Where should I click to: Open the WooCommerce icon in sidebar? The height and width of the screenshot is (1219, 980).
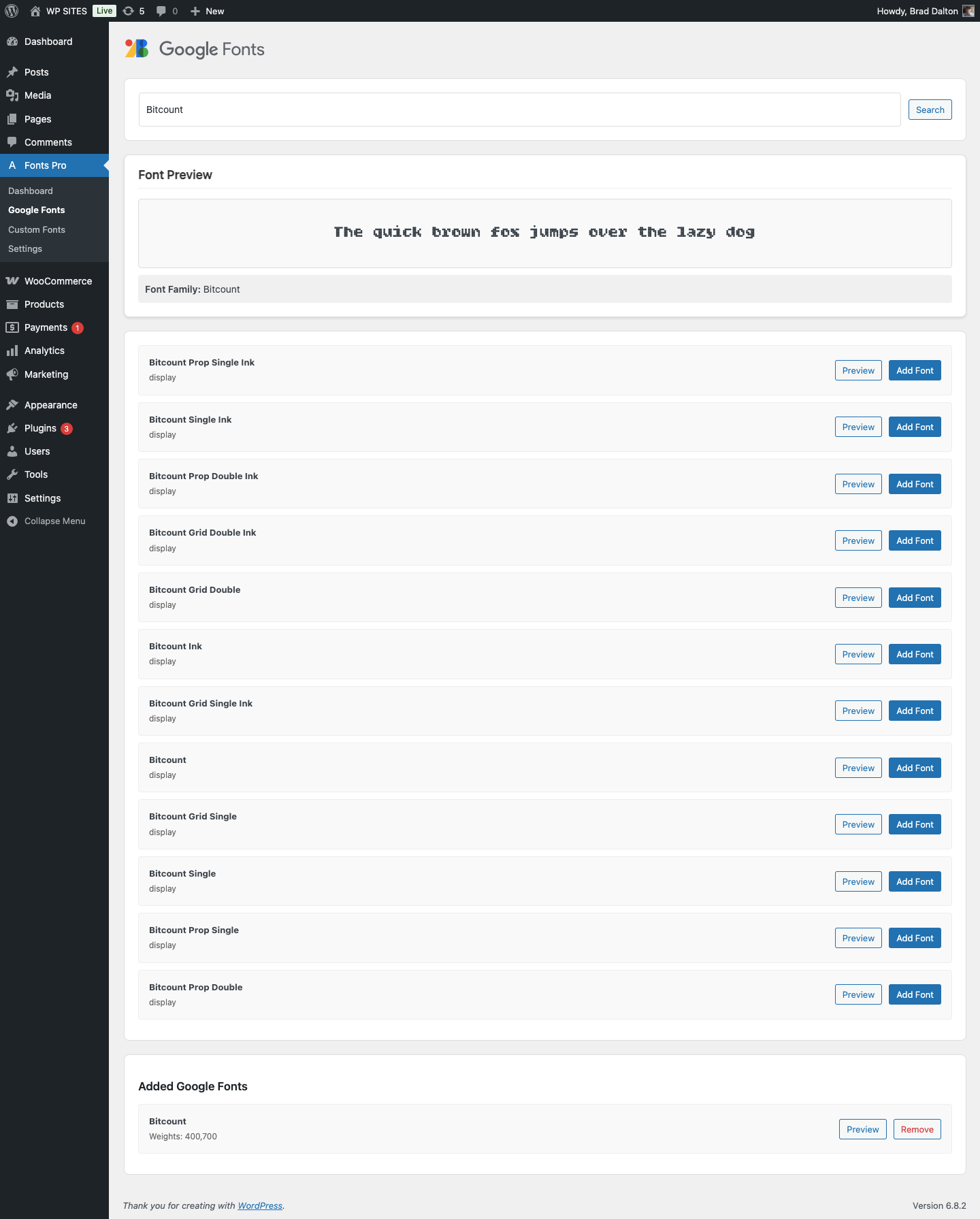[x=12, y=281]
